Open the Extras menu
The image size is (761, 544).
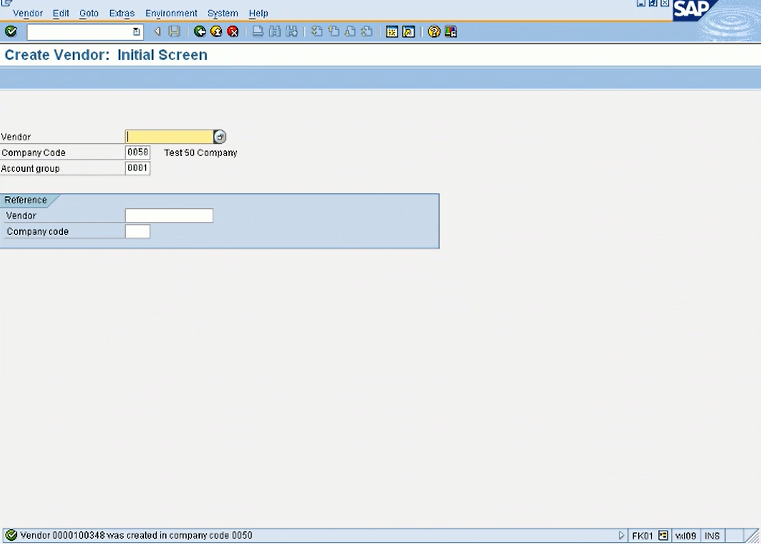pyautogui.click(x=122, y=13)
